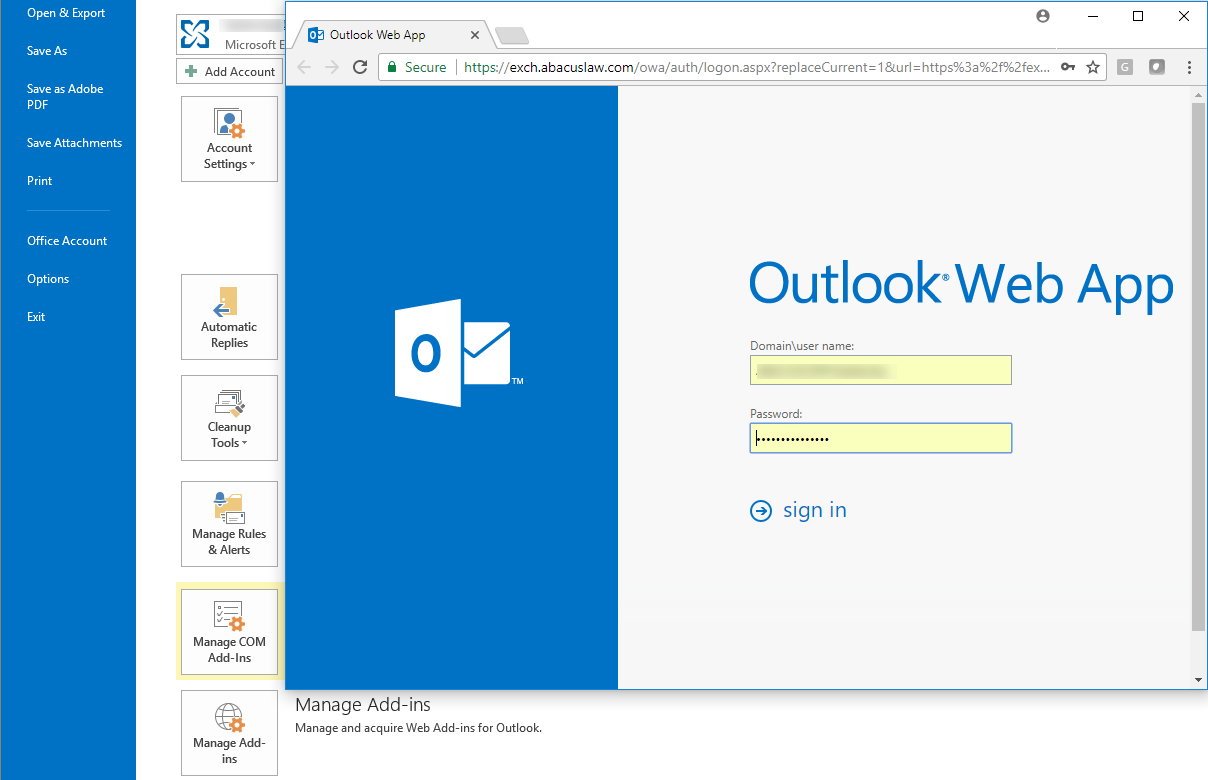1208x780 pixels.
Task: Choose Exit in backstage menu
Action: [36, 317]
